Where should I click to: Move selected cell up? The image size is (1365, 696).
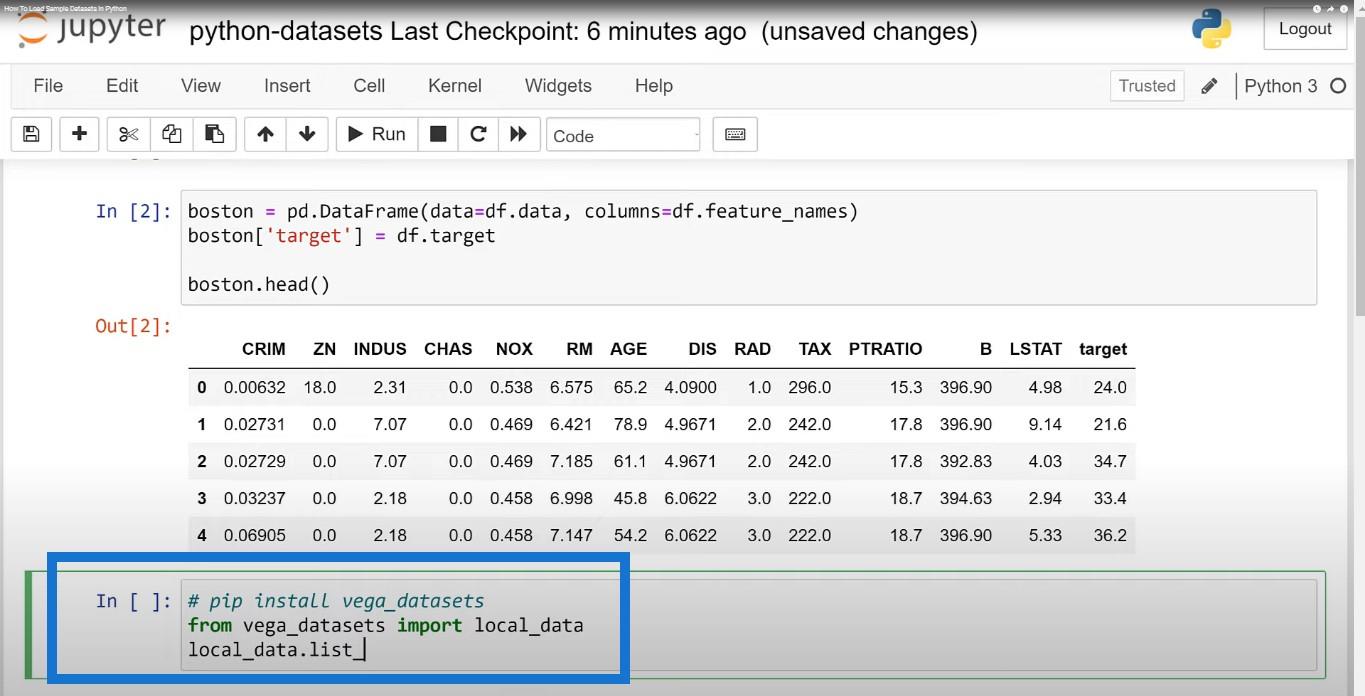pos(265,134)
